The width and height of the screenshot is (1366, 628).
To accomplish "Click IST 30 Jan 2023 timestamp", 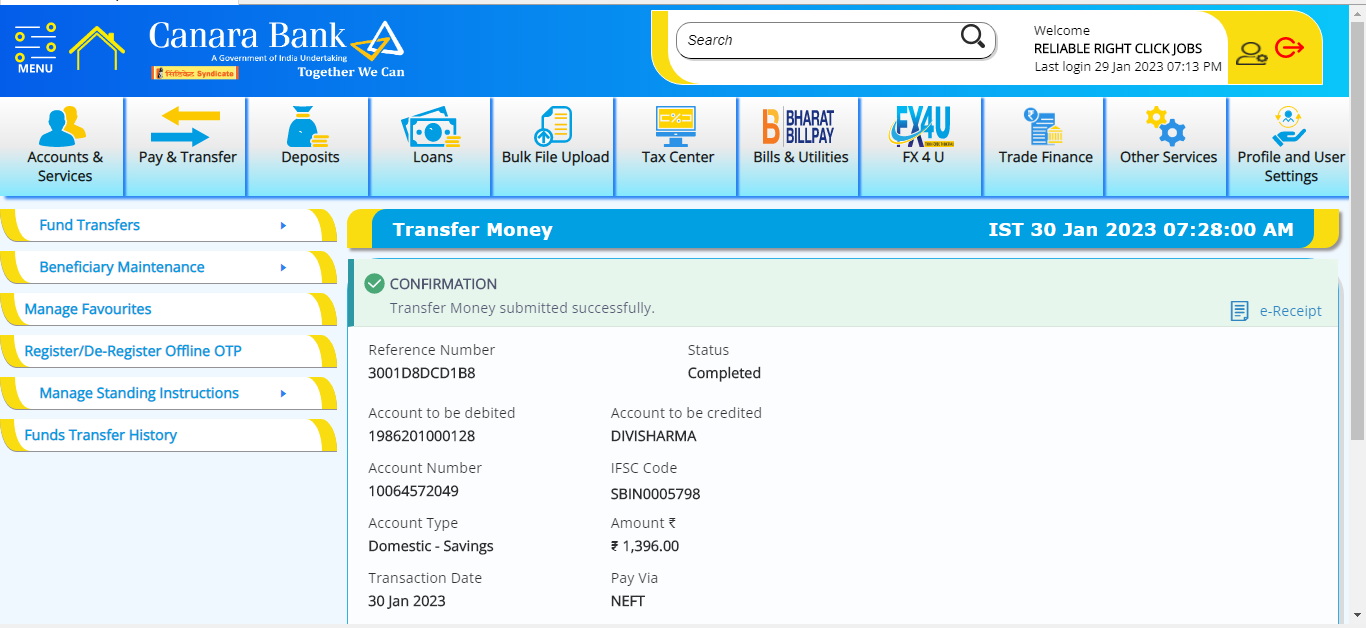I will 1141,230.
